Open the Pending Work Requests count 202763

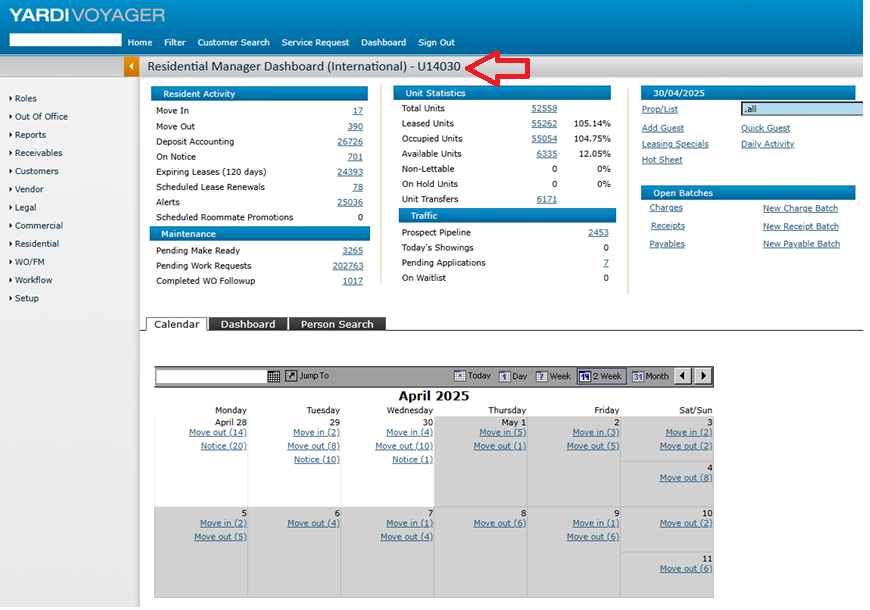click(347, 266)
